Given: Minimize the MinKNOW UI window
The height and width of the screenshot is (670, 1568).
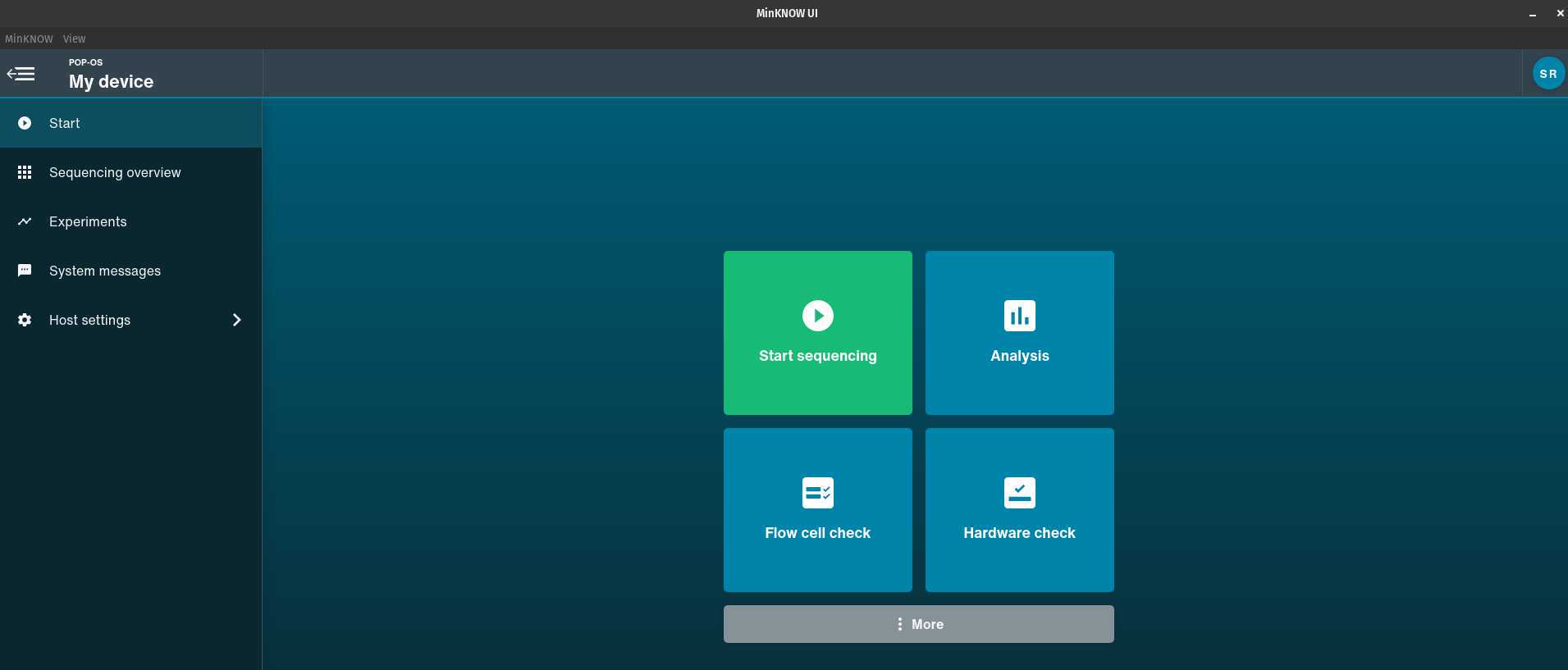Looking at the screenshot, I should (1532, 13).
